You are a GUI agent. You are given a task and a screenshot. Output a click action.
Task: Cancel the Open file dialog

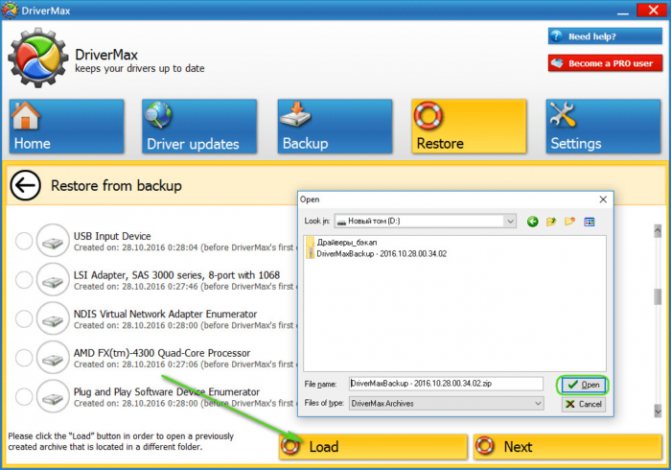583,404
